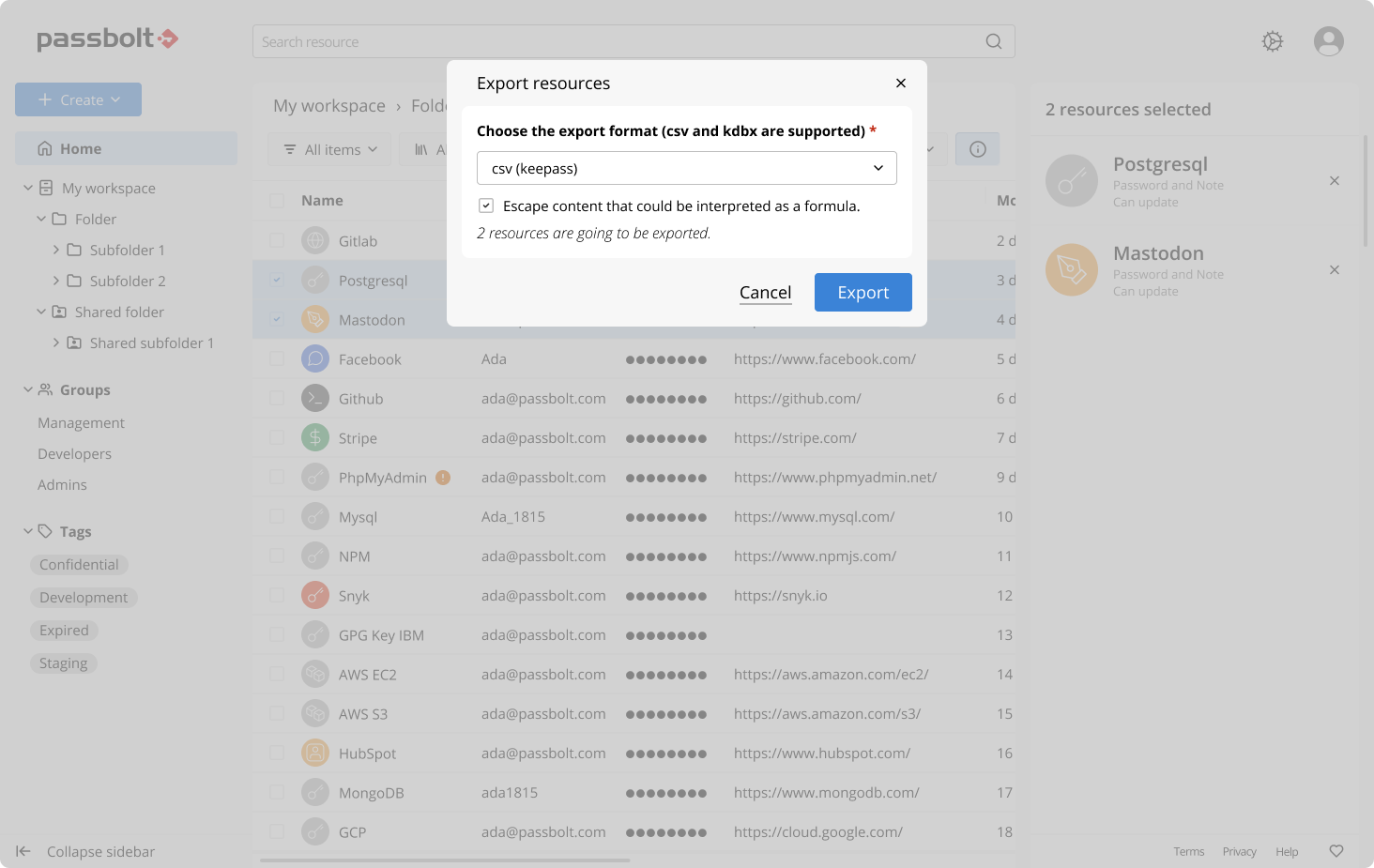The width and height of the screenshot is (1374, 868).
Task: Click the Stripe dollar icon
Action: coord(315,438)
